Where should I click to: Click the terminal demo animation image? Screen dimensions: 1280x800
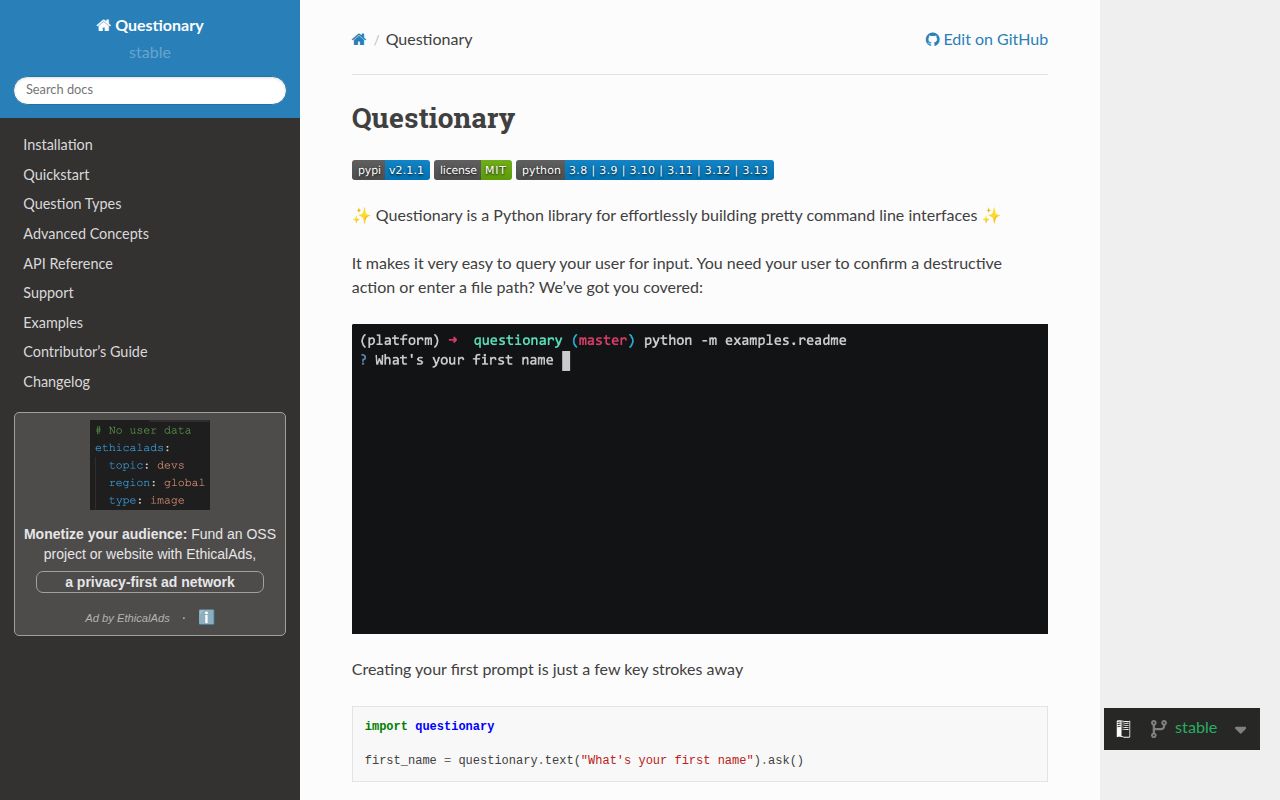[x=700, y=479]
